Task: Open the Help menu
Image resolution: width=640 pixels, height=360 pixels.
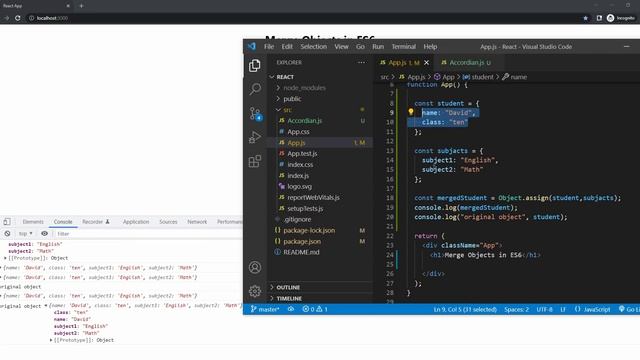Action: (430, 47)
